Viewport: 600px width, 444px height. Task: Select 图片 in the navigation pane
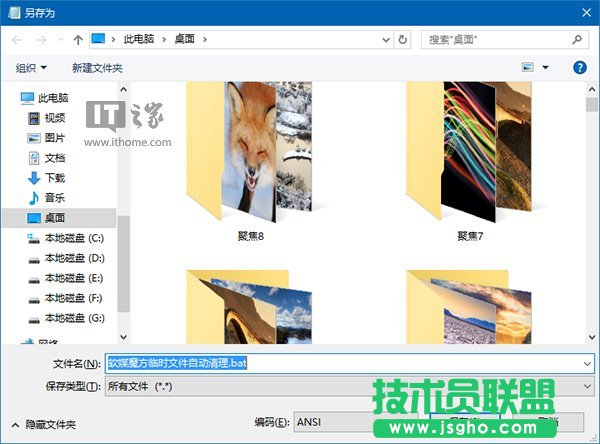tap(54, 138)
